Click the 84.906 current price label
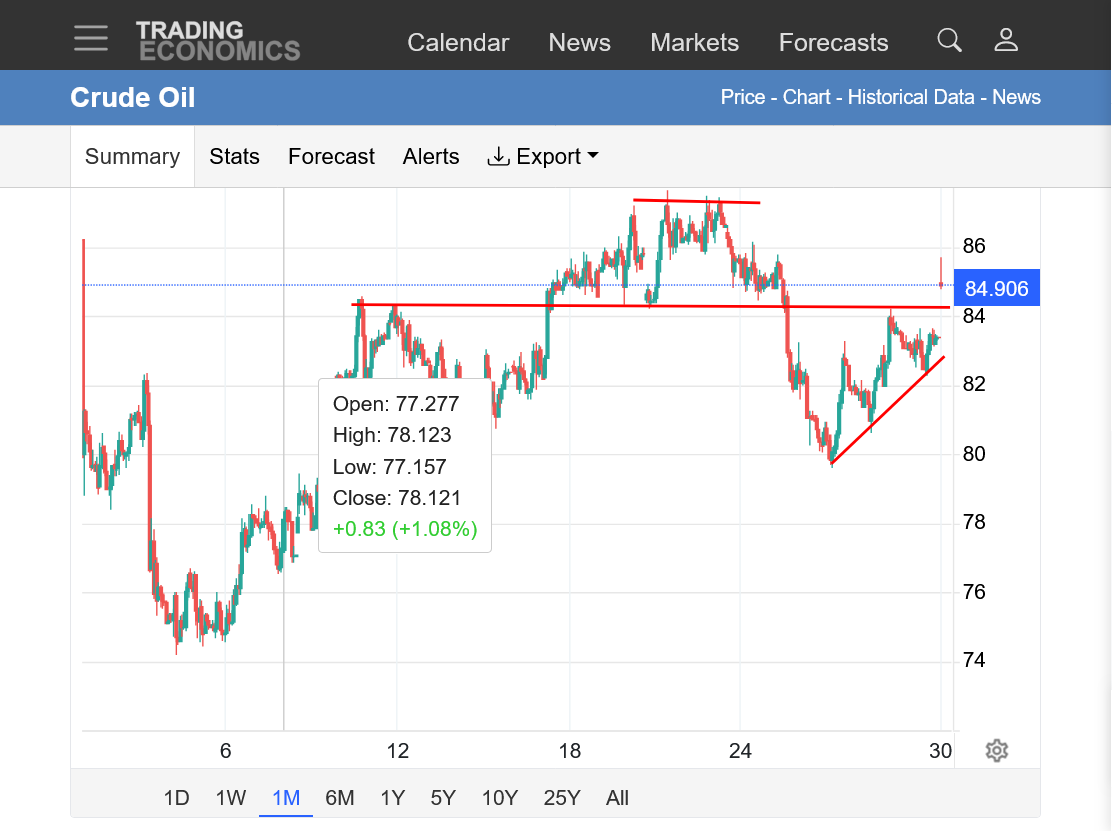The image size is (1112, 831). pyautogui.click(x=996, y=288)
